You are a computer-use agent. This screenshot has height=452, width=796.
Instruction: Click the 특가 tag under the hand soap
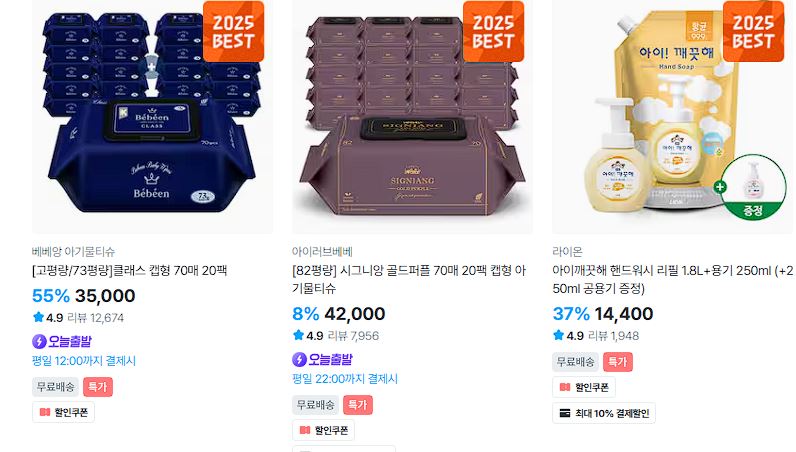tap(618, 362)
